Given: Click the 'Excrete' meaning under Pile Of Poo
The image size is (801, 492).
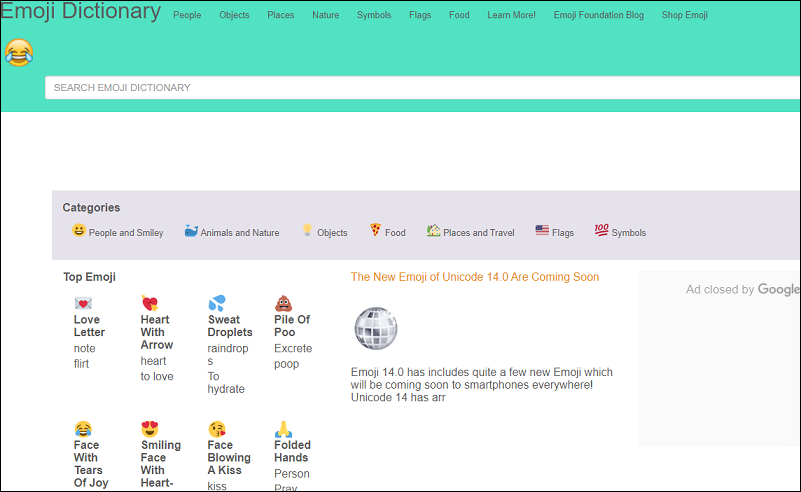Looking at the screenshot, I should pos(293,348).
